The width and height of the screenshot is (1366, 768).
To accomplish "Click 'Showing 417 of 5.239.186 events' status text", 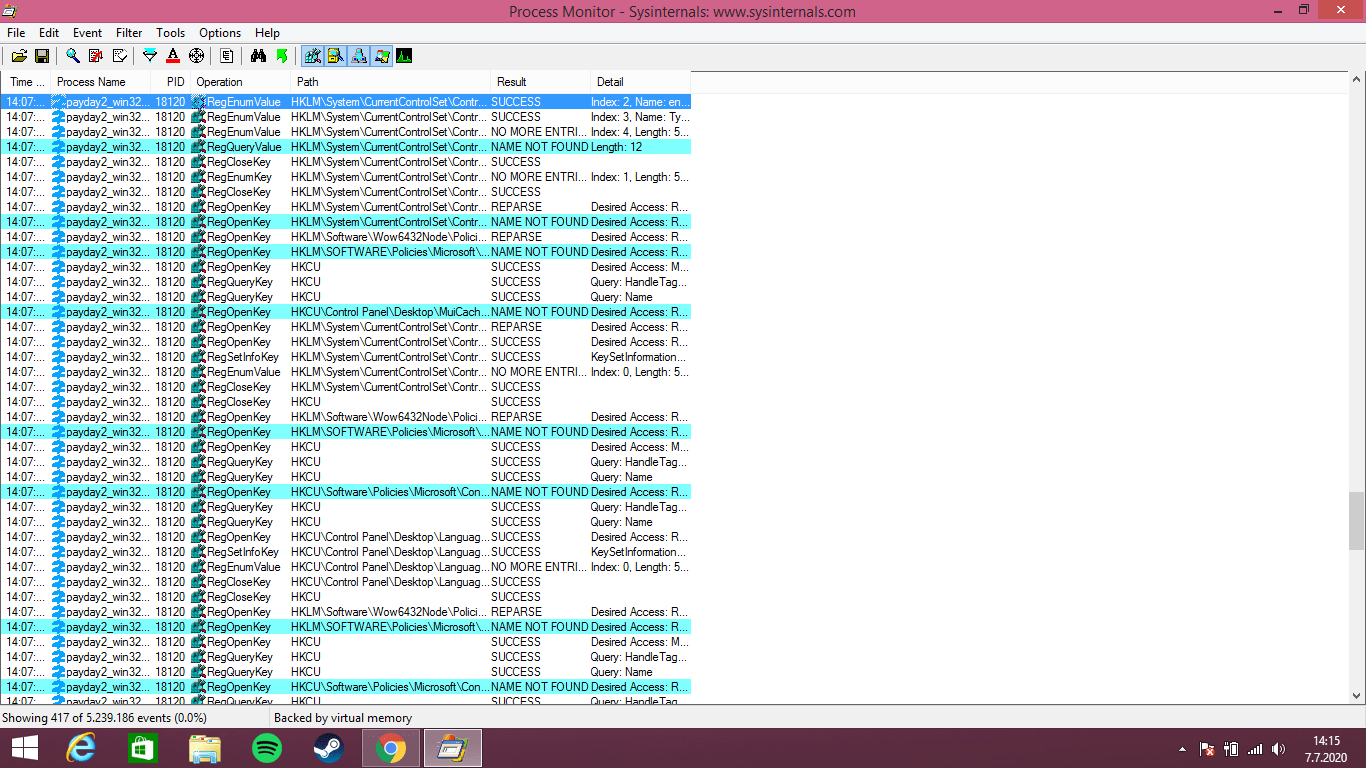I will (105, 718).
